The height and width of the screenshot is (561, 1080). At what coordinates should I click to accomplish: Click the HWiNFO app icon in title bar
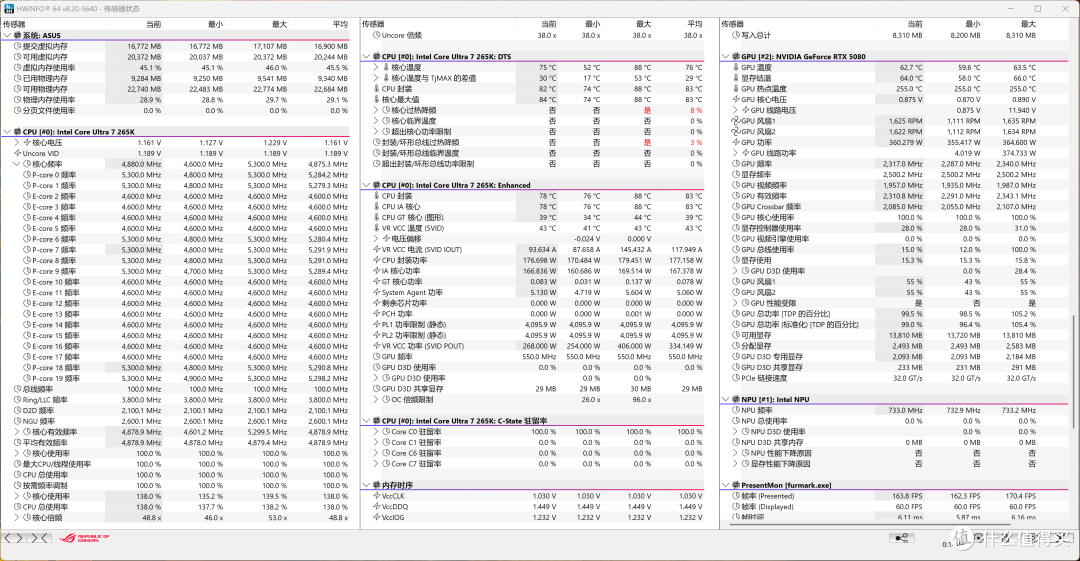tap(9, 8)
